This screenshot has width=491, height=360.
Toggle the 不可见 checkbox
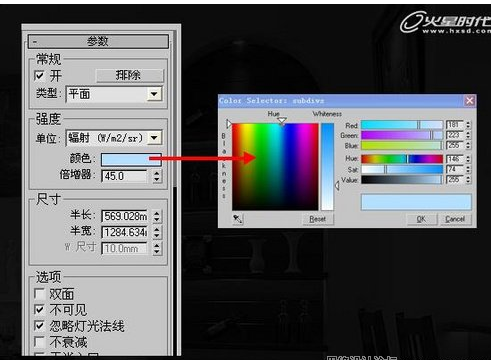pos(39,310)
